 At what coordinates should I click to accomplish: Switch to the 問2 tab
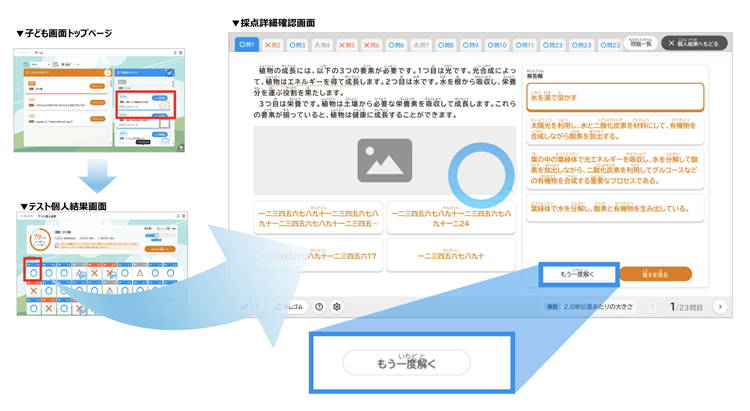(x=271, y=44)
